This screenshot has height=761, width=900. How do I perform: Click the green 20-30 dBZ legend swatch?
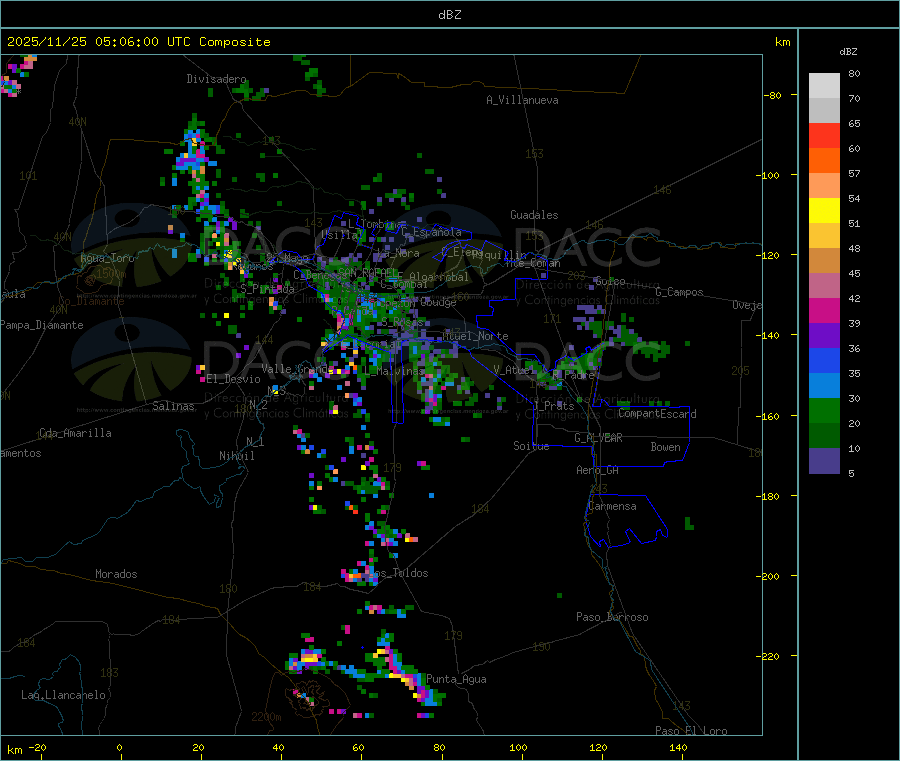click(x=824, y=410)
